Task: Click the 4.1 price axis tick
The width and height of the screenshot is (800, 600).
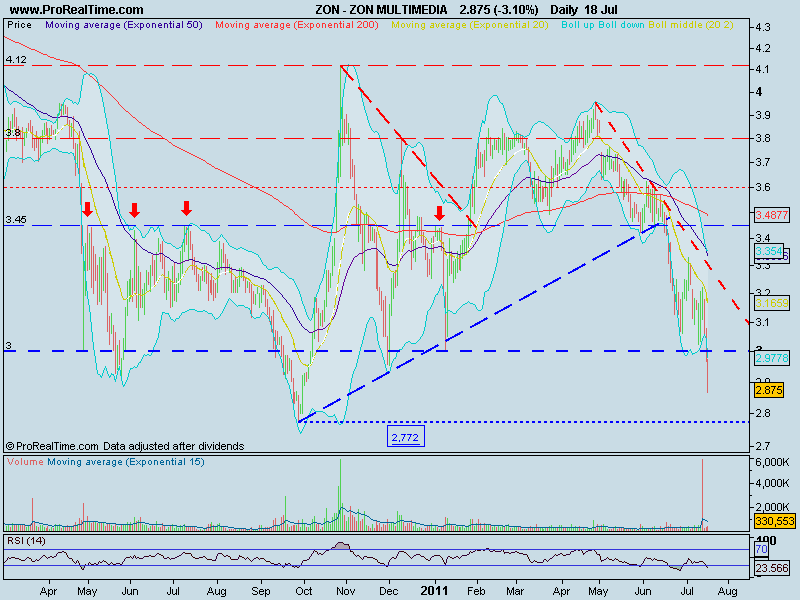Action: pos(763,69)
